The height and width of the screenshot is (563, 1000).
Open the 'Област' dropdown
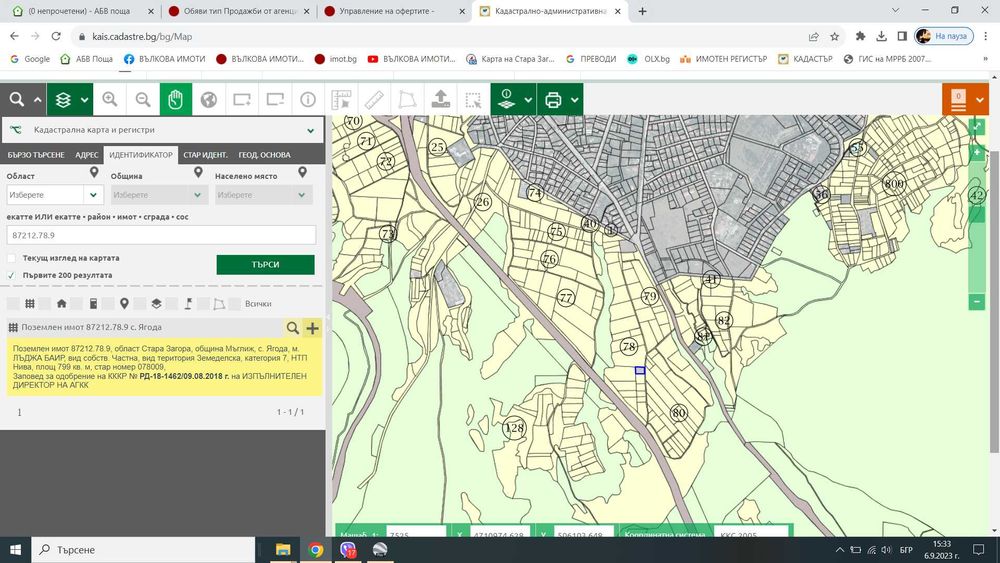tap(54, 195)
